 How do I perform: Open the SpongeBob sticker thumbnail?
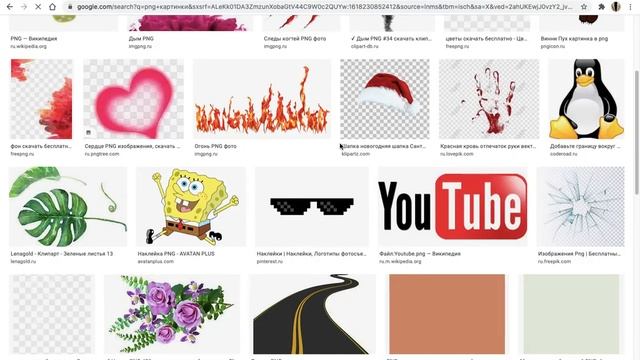(191, 207)
